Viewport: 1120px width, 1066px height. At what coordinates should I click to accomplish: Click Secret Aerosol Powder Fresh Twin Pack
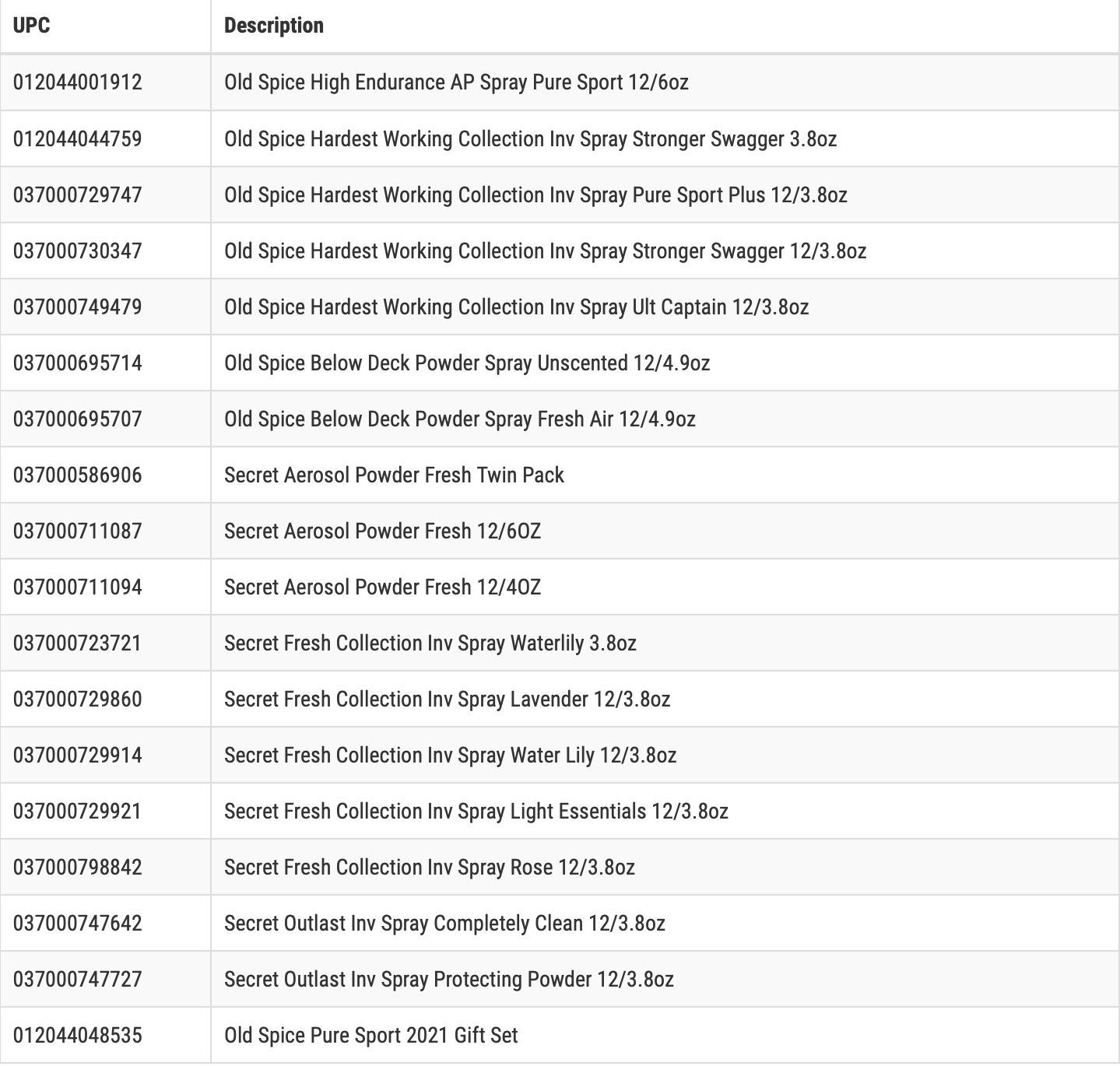click(x=394, y=475)
